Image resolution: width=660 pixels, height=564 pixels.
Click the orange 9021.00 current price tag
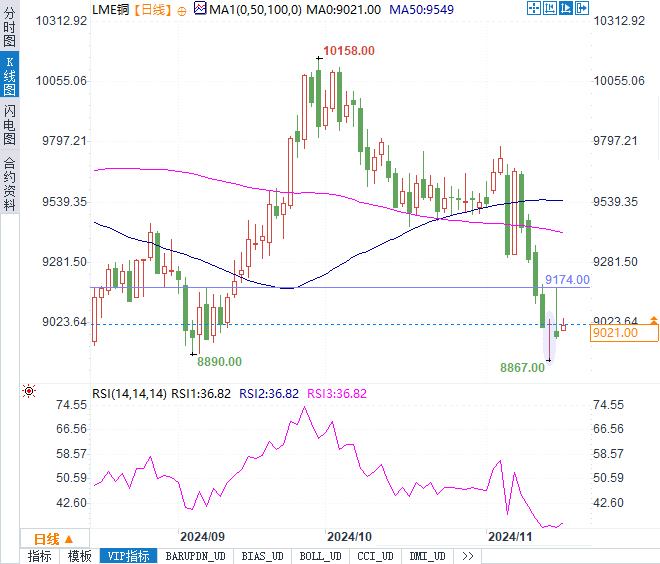point(624,333)
